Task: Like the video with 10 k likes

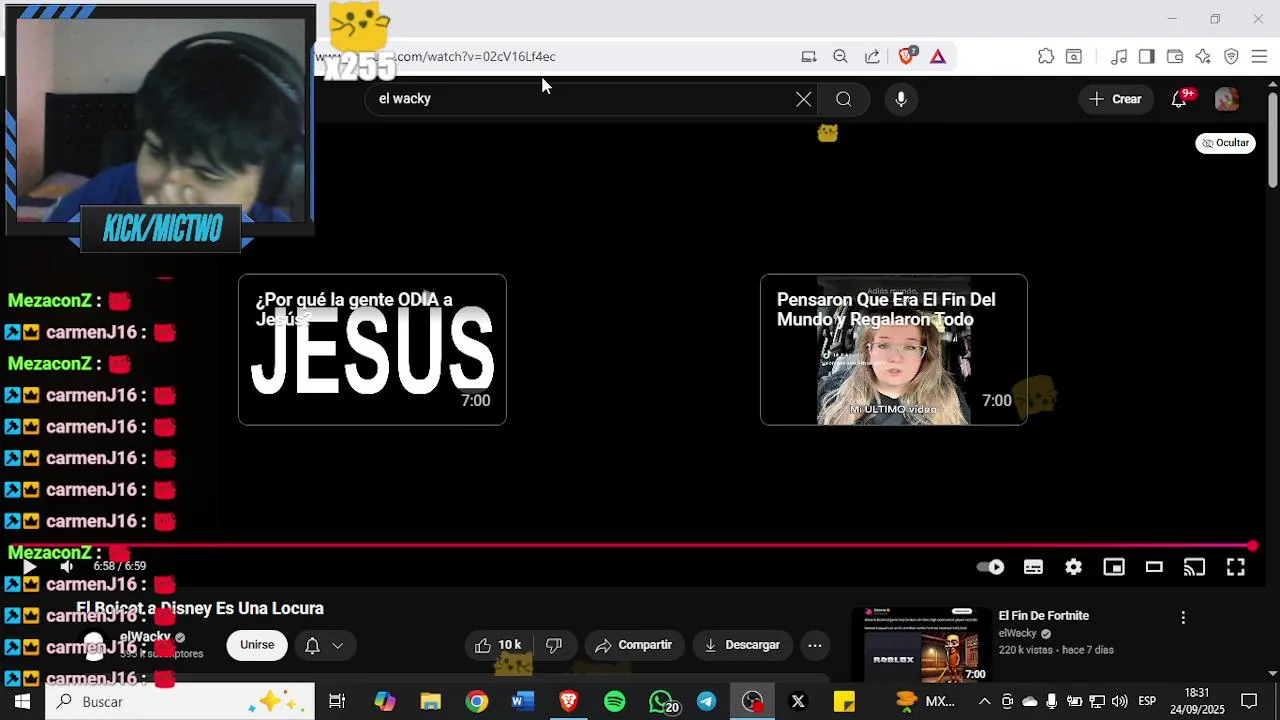Action: 498,645
